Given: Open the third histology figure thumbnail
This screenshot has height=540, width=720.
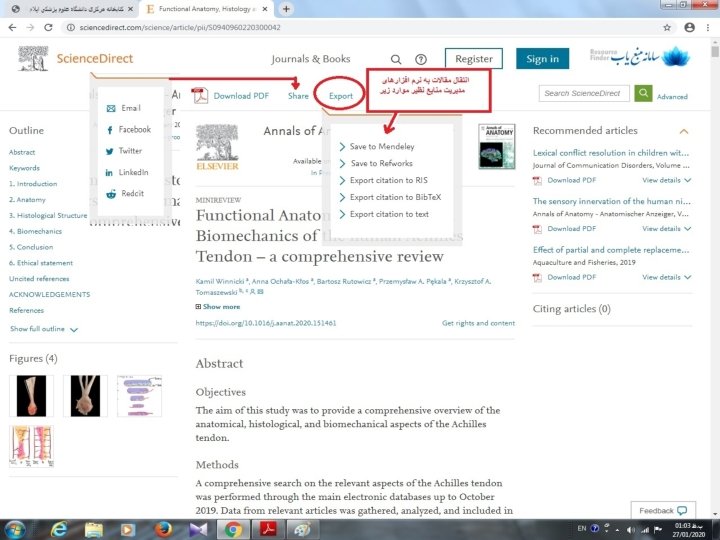Looking at the screenshot, I should point(140,396).
